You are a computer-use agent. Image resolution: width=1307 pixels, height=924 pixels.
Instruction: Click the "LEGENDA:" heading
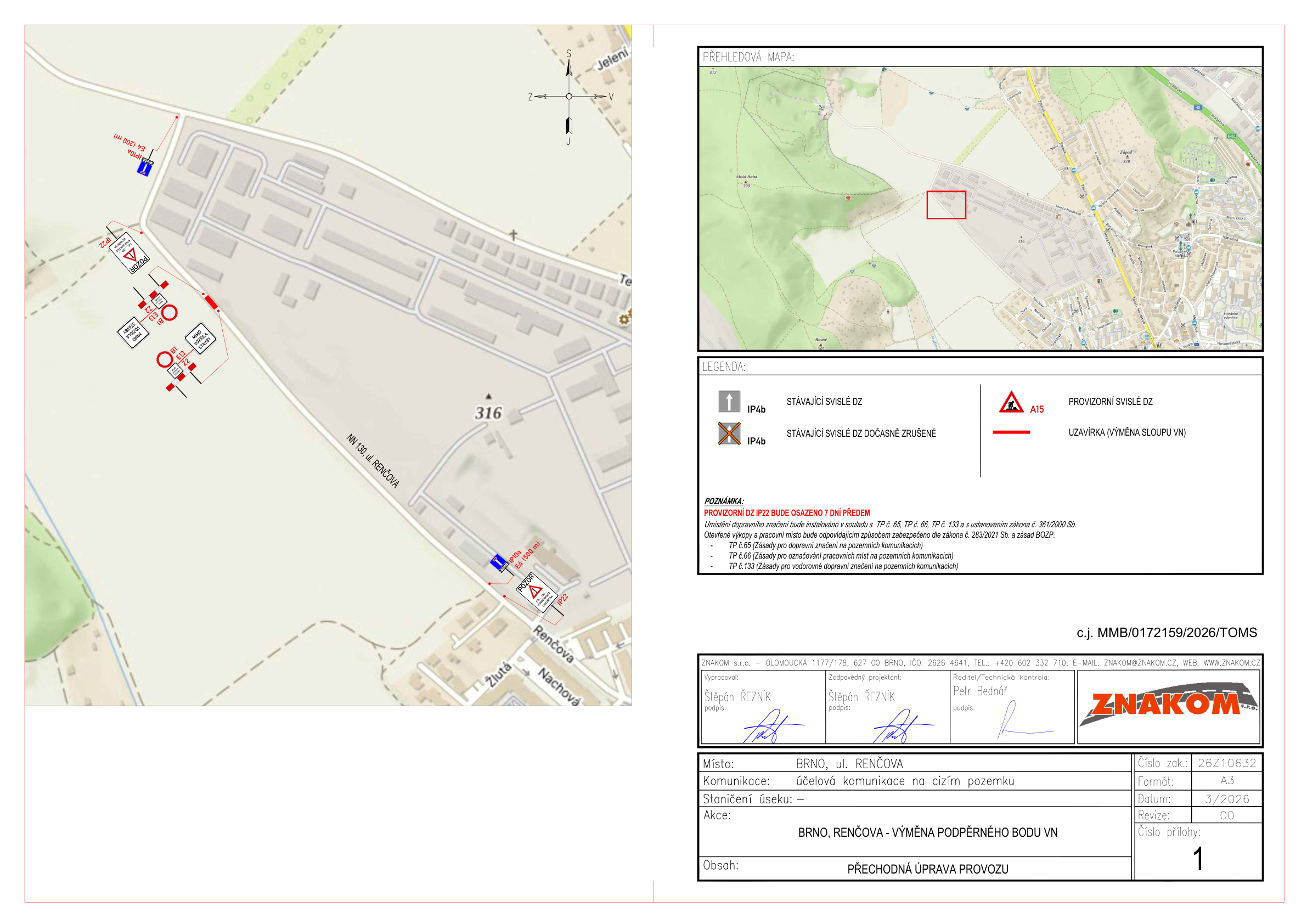(724, 367)
